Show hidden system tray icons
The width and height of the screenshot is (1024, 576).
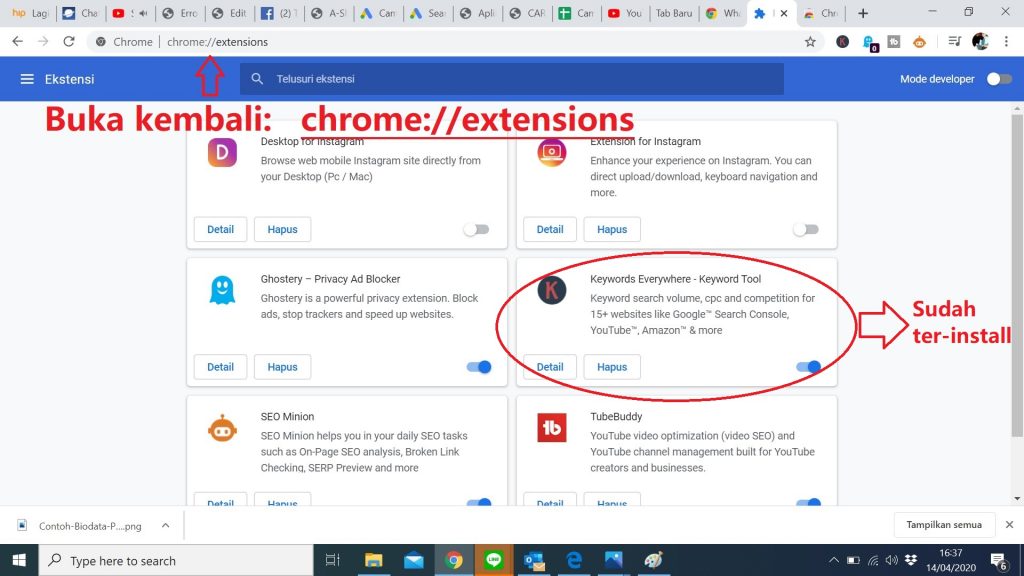click(x=834, y=560)
